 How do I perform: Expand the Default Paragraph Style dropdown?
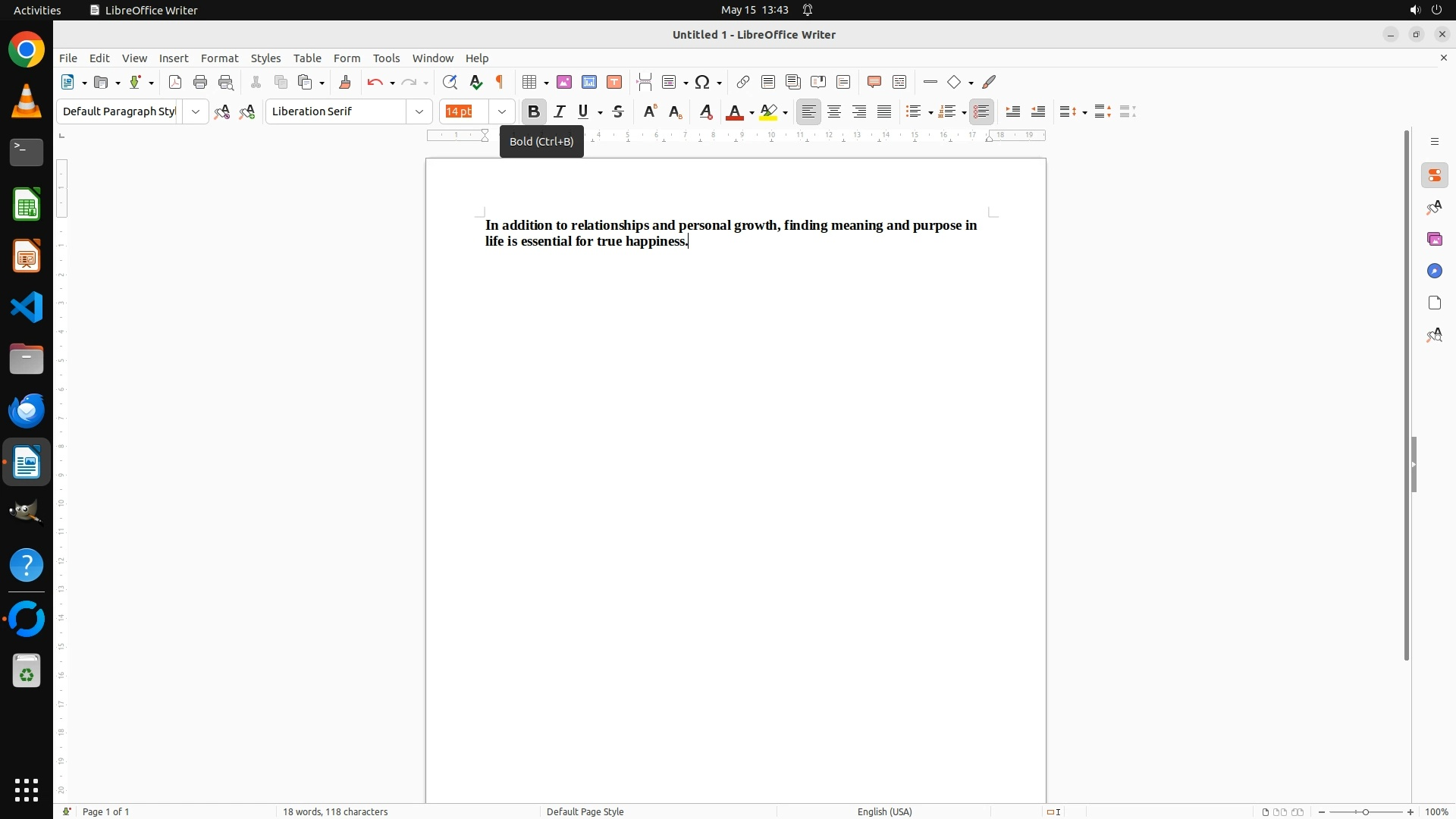pyautogui.click(x=196, y=111)
